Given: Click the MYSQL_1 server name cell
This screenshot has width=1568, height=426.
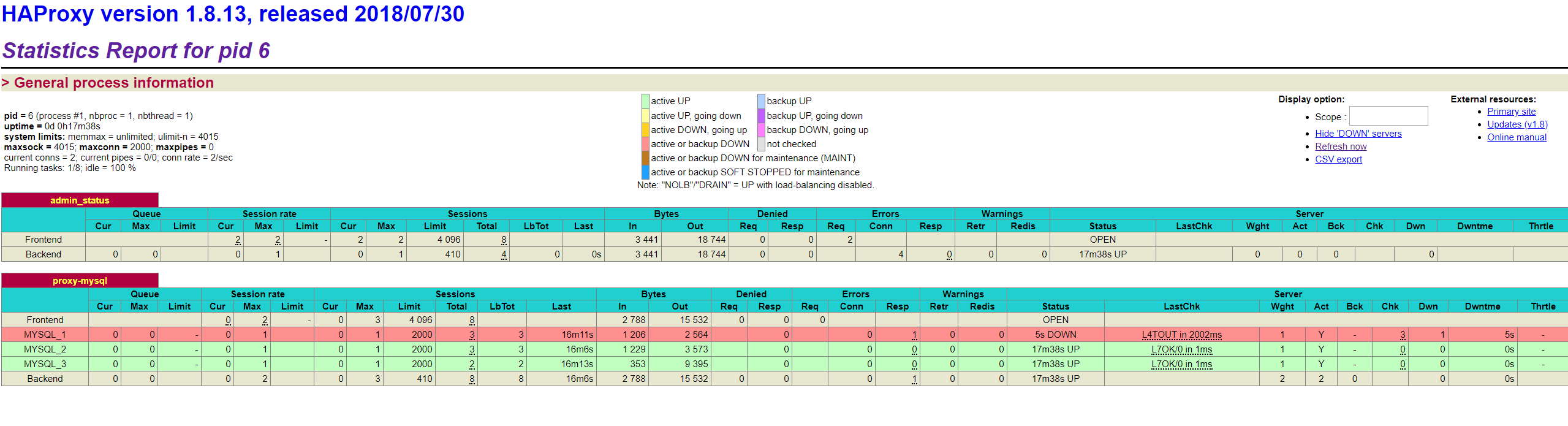Looking at the screenshot, I should tap(45, 335).
